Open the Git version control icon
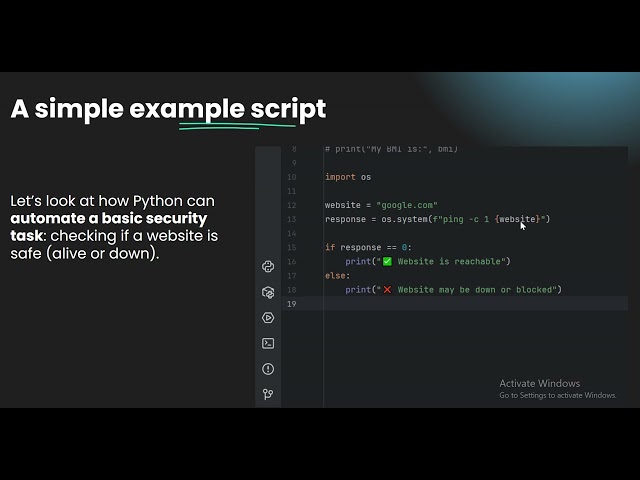This screenshot has height=480, width=640. 268,394
